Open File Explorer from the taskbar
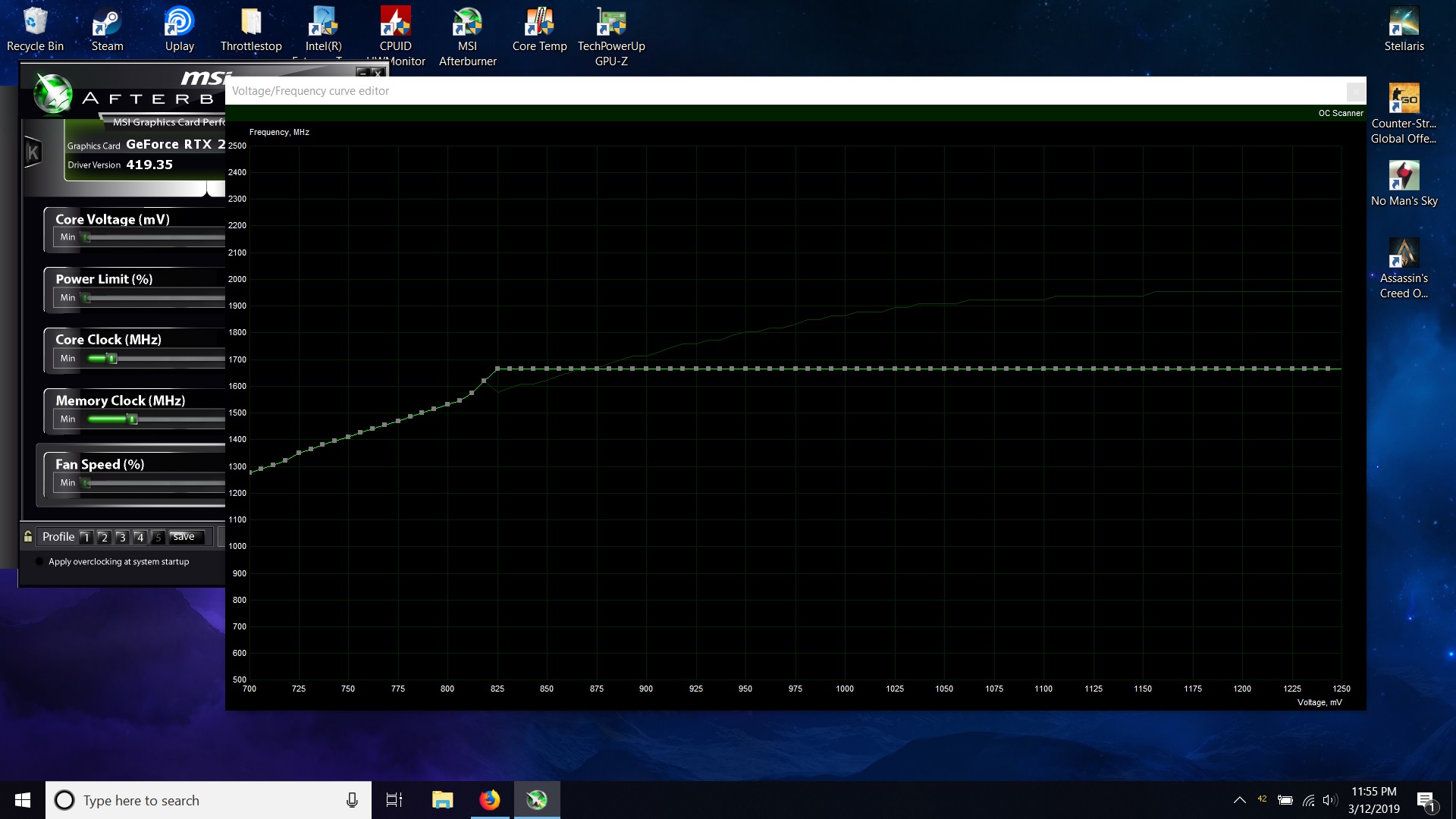This screenshot has height=819, width=1456. click(x=442, y=800)
